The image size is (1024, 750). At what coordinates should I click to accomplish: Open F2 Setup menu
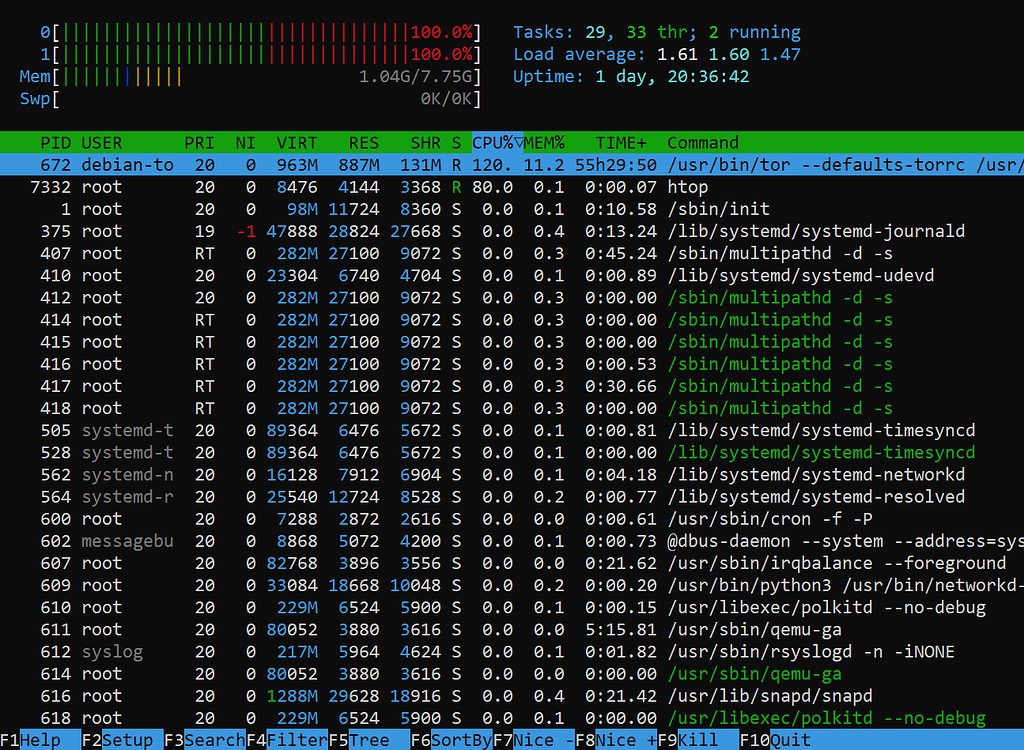point(118,740)
